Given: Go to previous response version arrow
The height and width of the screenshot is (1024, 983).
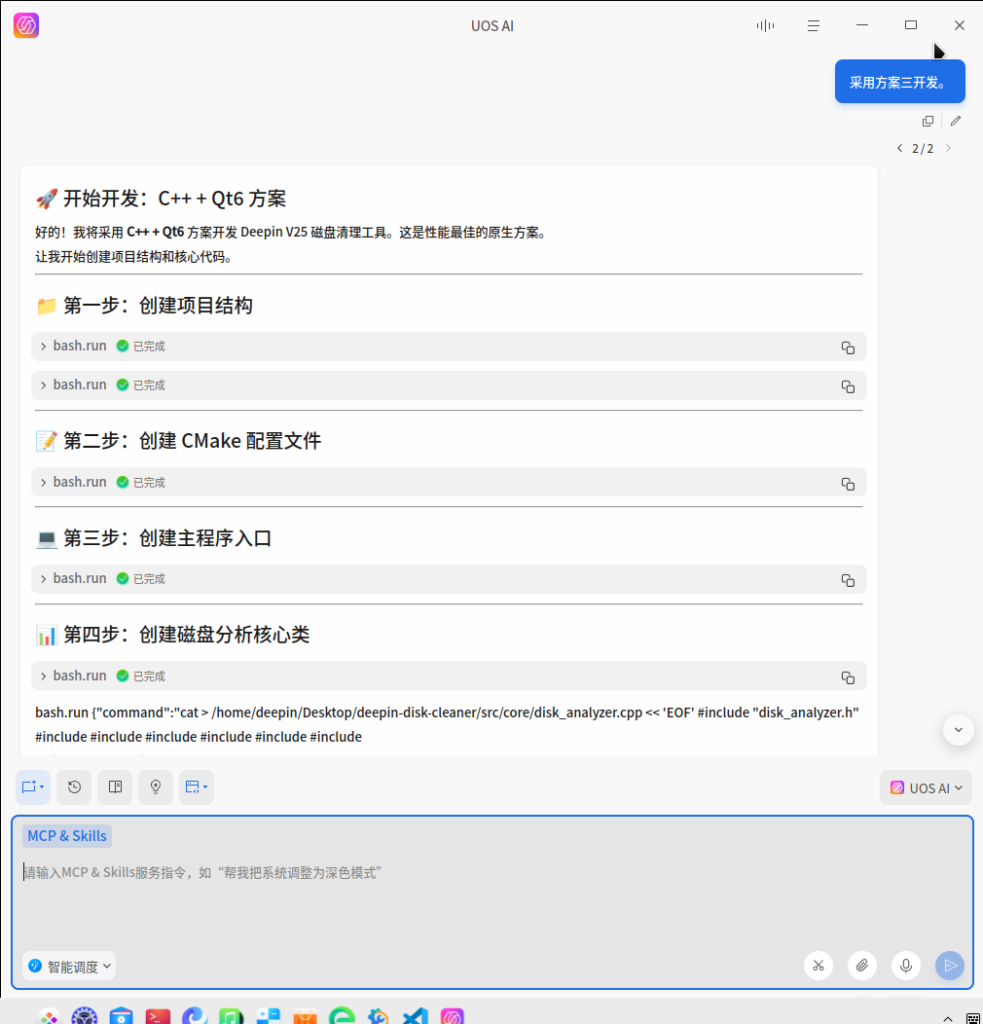Looking at the screenshot, I should (x=899, y=149).
